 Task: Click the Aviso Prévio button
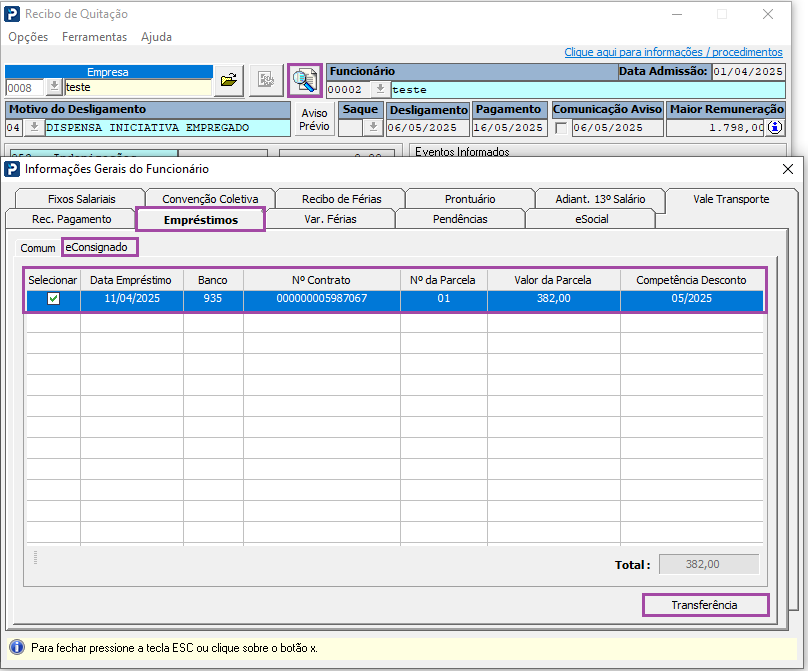[x=314, y=120]
